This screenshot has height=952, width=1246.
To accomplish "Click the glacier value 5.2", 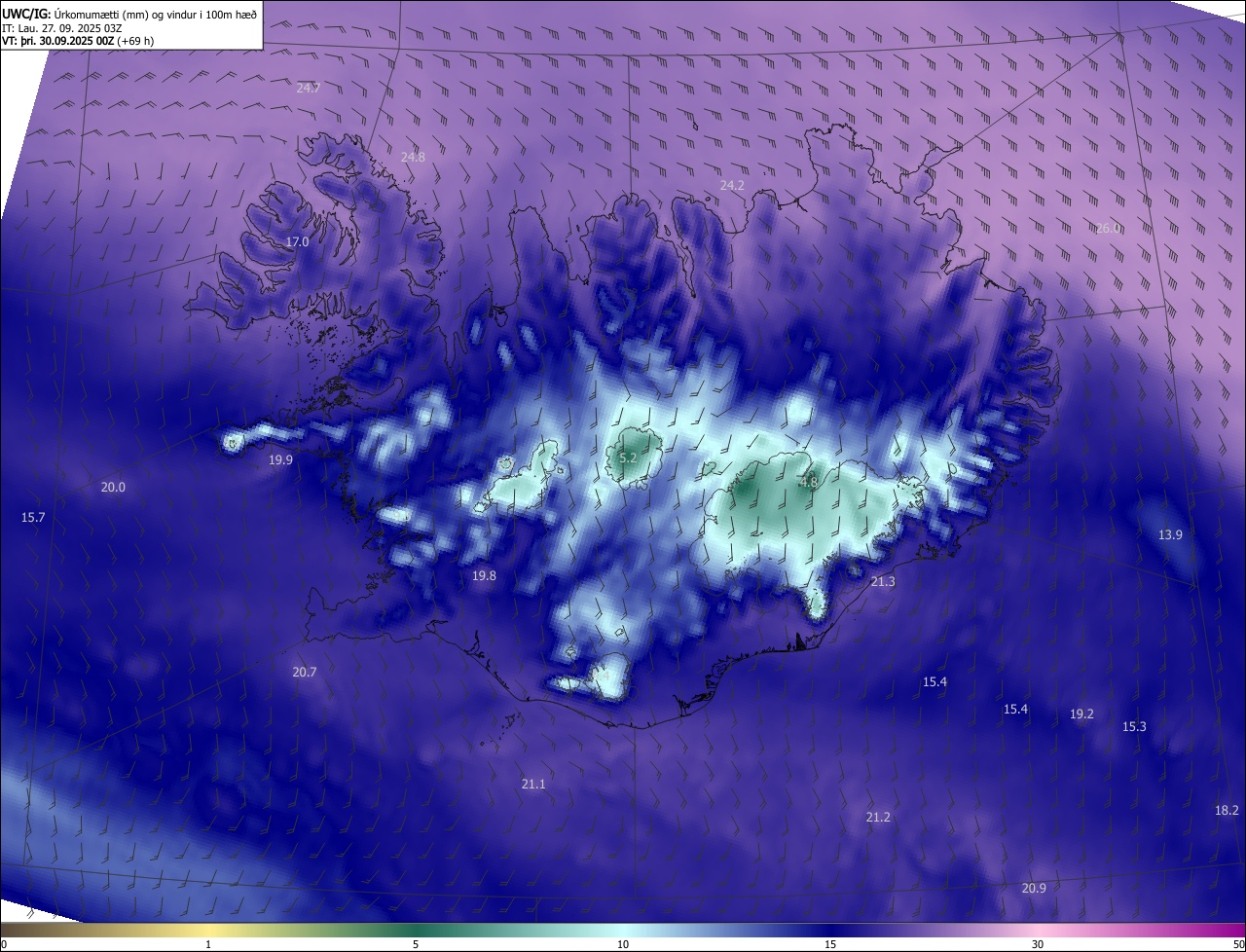I will click(x=628, y=458).
